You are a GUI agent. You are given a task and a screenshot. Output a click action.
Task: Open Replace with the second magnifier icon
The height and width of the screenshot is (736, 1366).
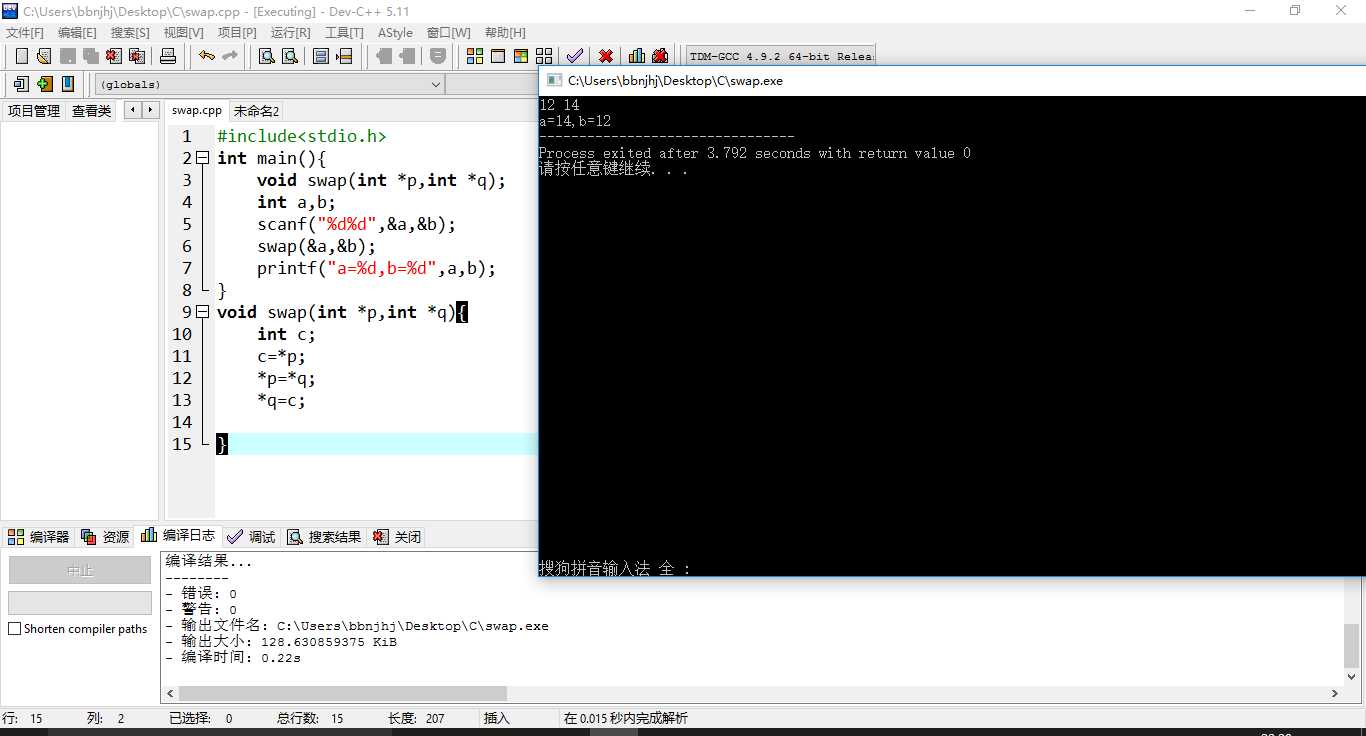click(x=290, y=56)
